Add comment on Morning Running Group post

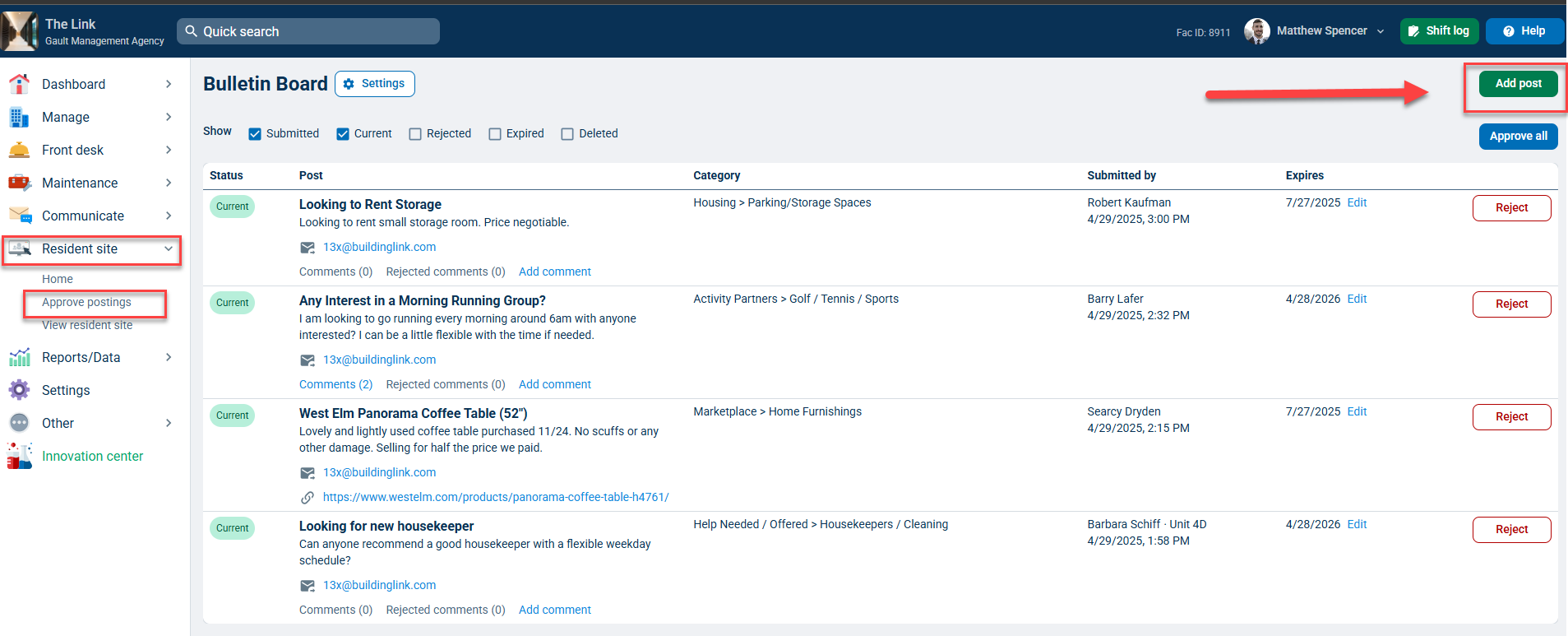click(555, 384)
